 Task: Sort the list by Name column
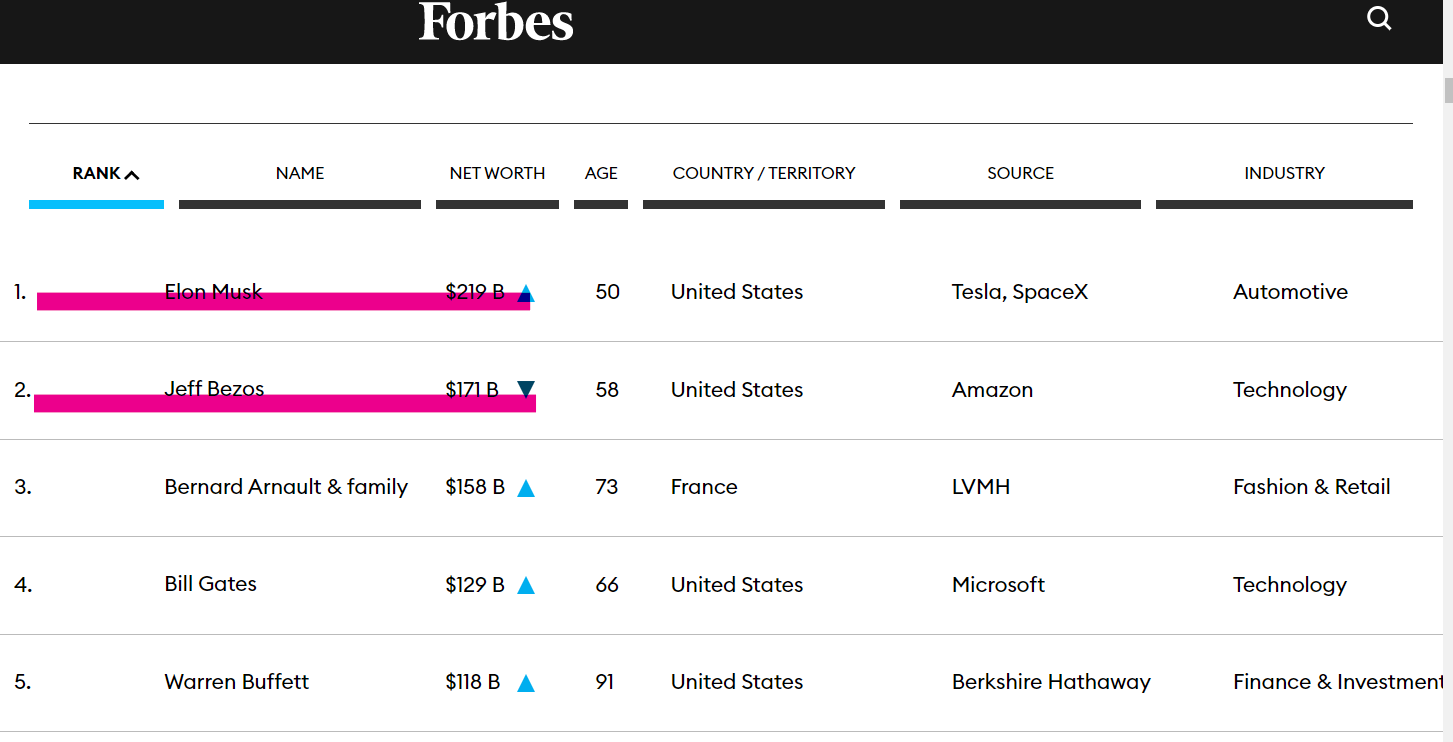pos(300,173)
